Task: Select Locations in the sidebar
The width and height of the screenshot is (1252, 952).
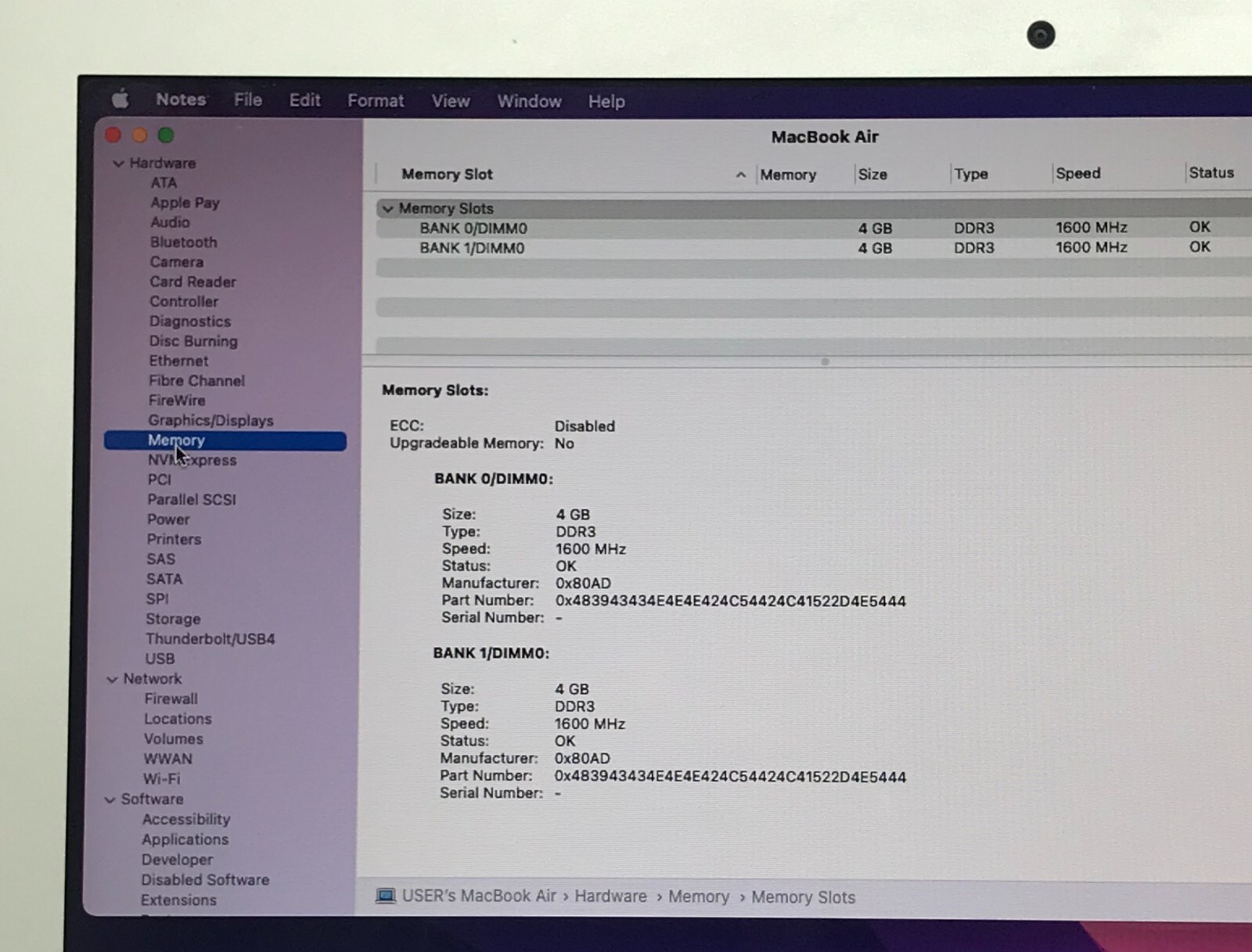Action: 178,719
